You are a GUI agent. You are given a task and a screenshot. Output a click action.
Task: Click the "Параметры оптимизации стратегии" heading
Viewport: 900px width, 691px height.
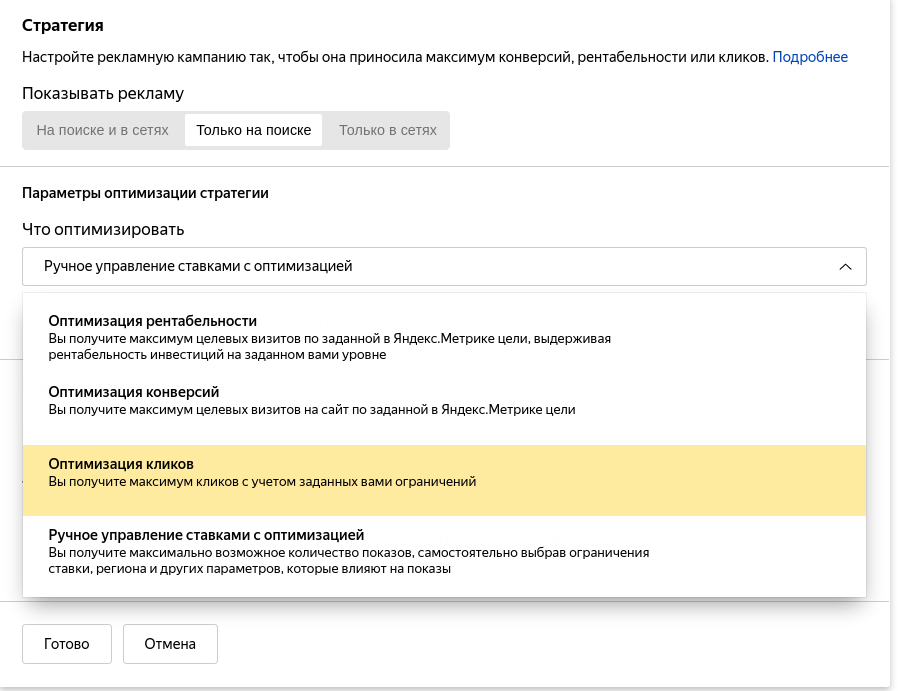(147, 193)
